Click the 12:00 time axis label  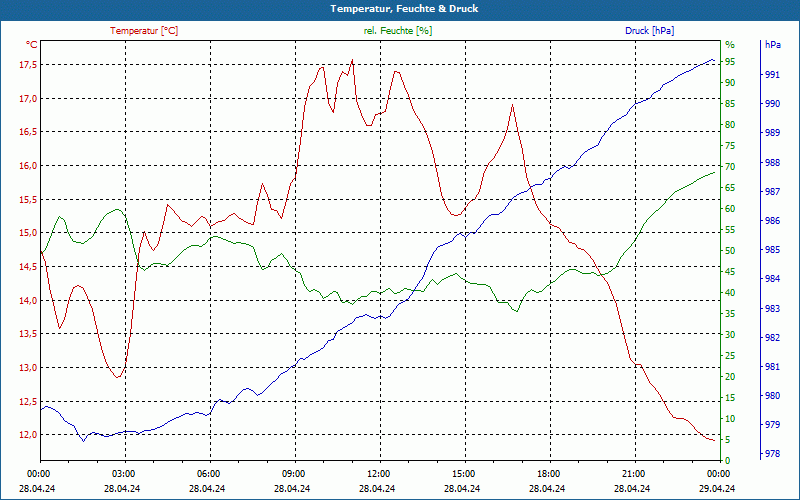(378, 473)
